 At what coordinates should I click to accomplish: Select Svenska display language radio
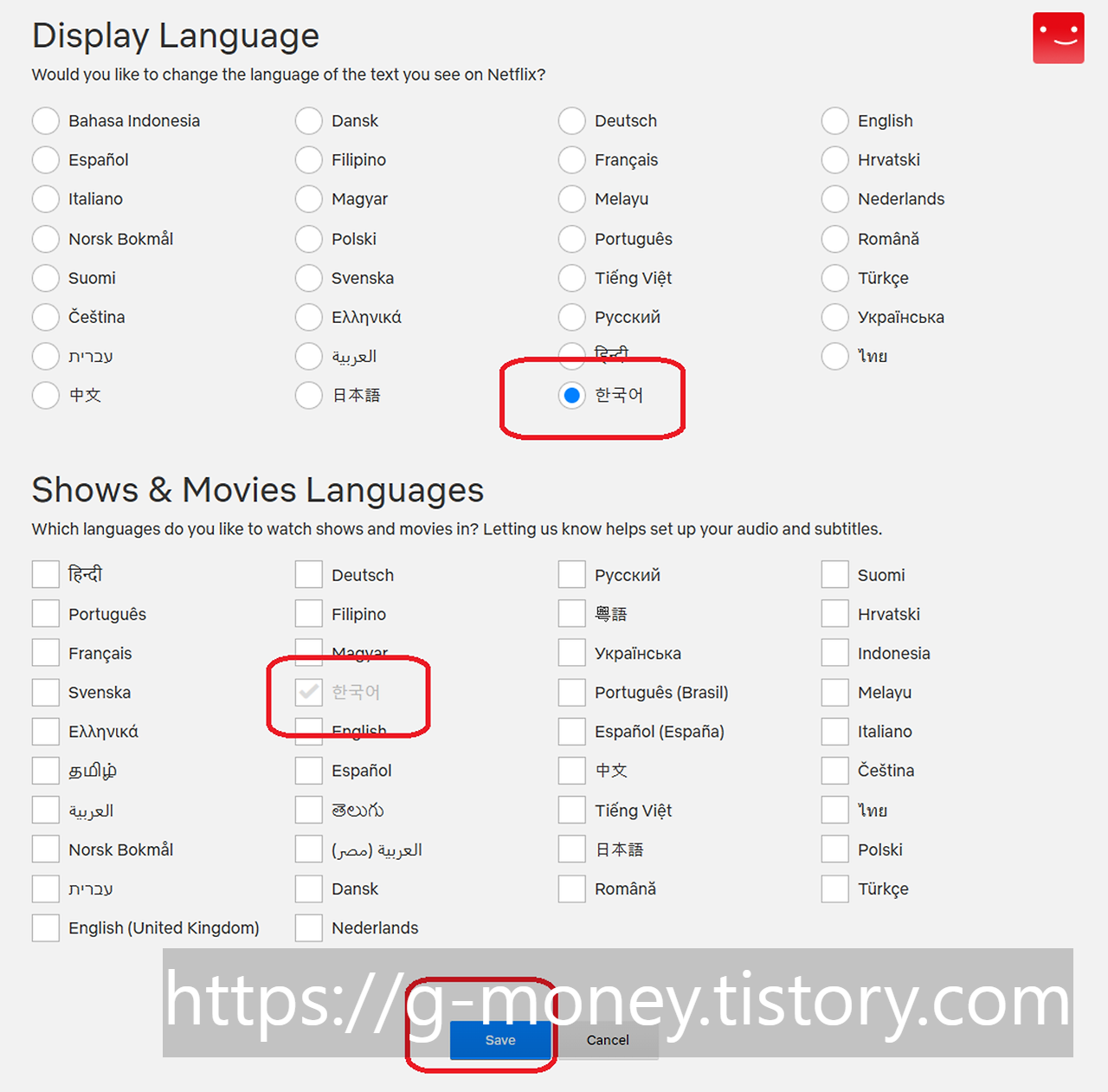[x=309, y=278]
